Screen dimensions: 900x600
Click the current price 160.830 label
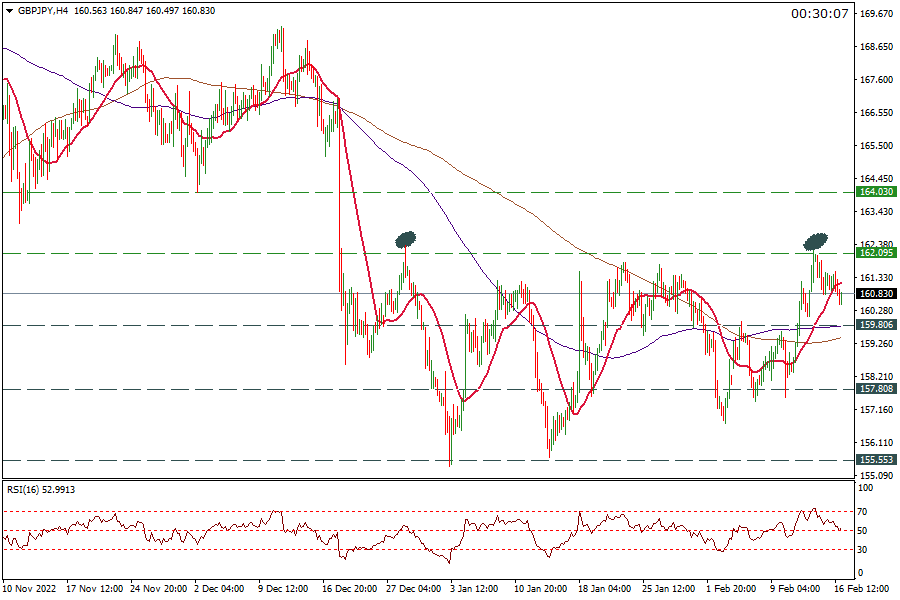[876, 294]
